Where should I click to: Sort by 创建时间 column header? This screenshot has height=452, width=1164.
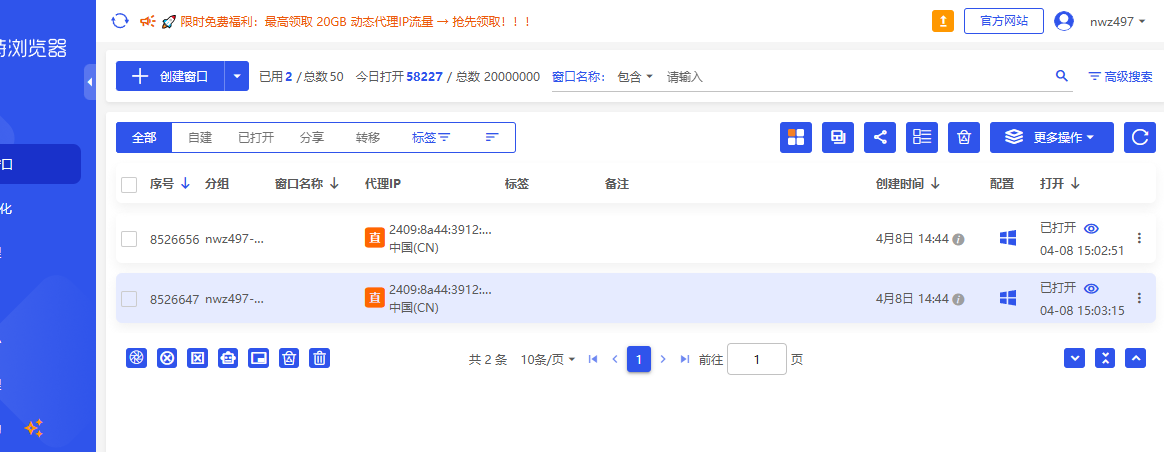[909, 184]
